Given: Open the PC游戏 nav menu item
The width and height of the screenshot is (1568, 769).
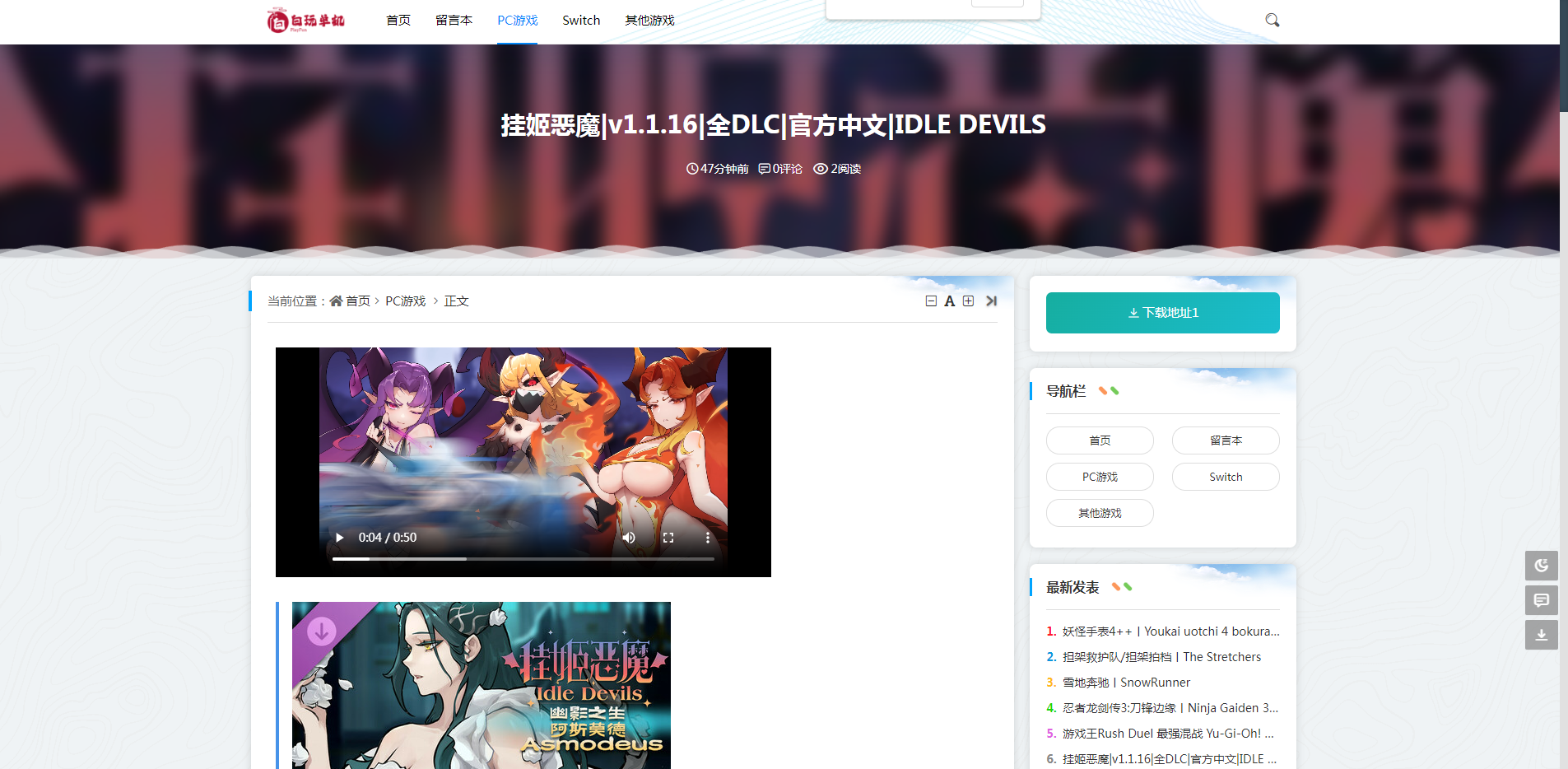Looking at the screenshot, I should coord(517,21).
